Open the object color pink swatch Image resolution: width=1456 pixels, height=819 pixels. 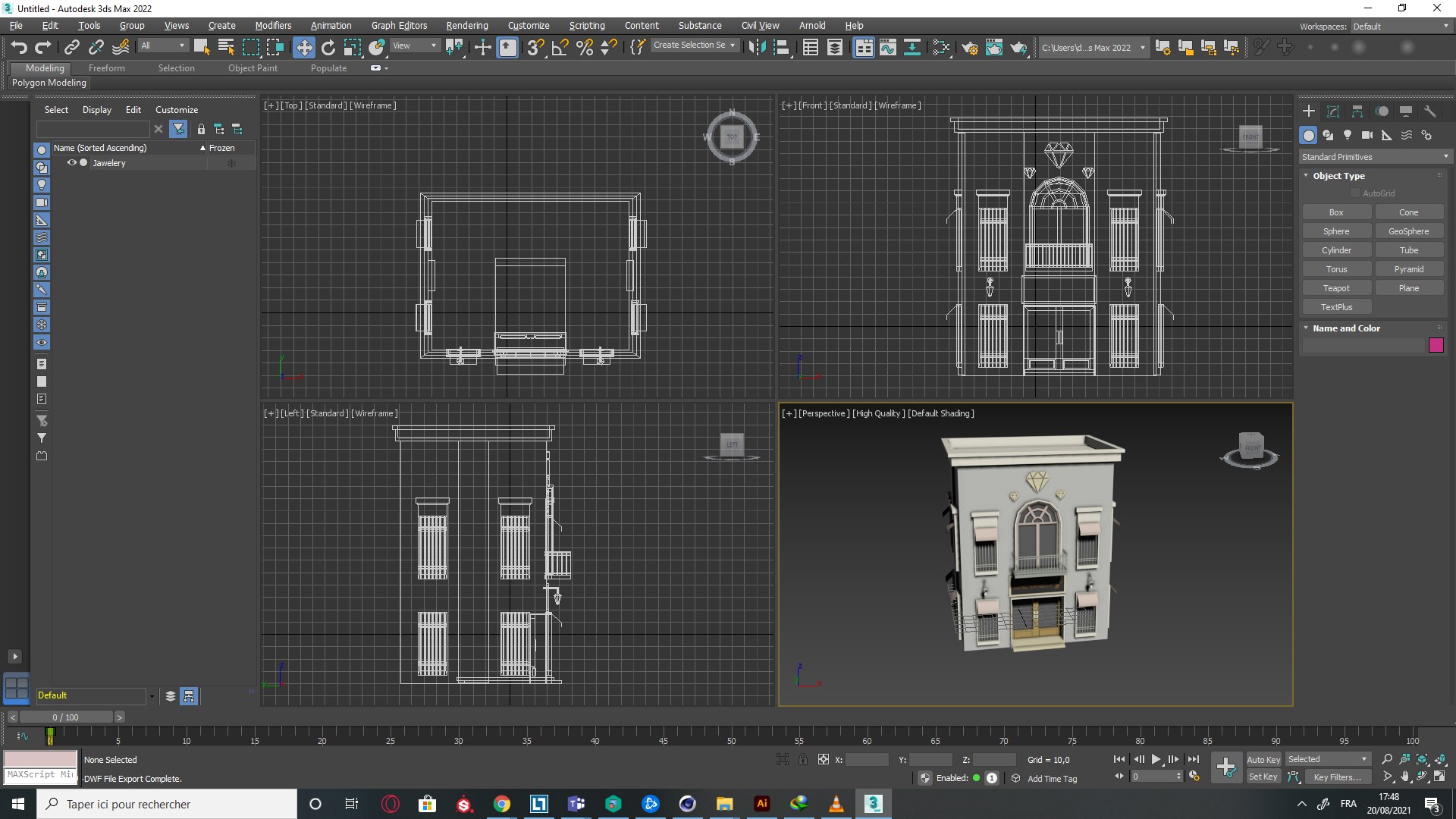(x=1436, y=345)
